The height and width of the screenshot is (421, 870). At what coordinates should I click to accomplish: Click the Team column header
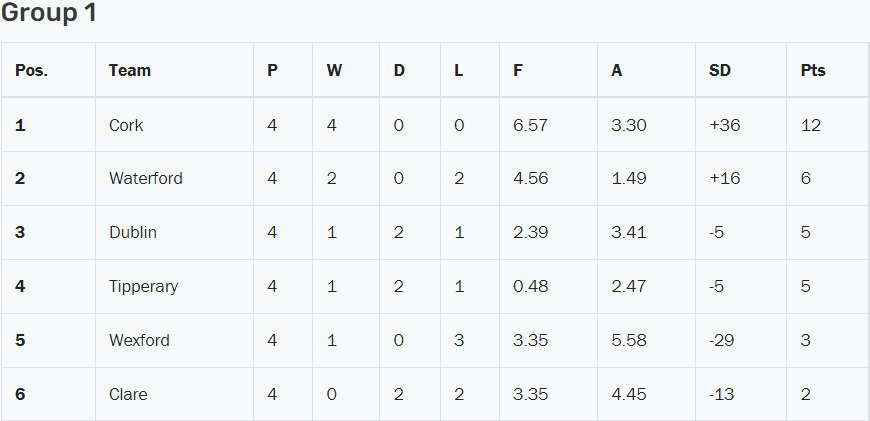(130, 70)
